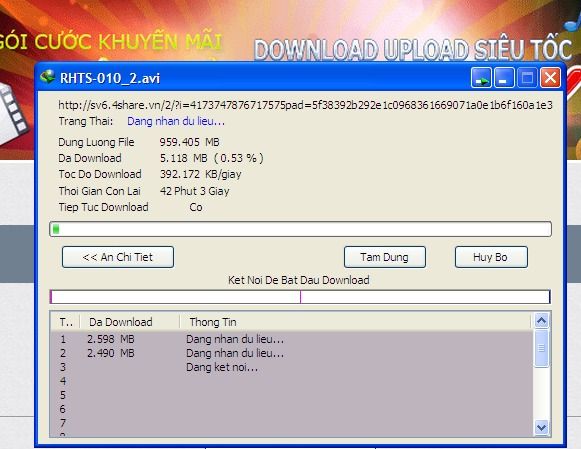581x449 pixels.
Task: Pause the download with Tam Dung
Action: pos(385,257)
